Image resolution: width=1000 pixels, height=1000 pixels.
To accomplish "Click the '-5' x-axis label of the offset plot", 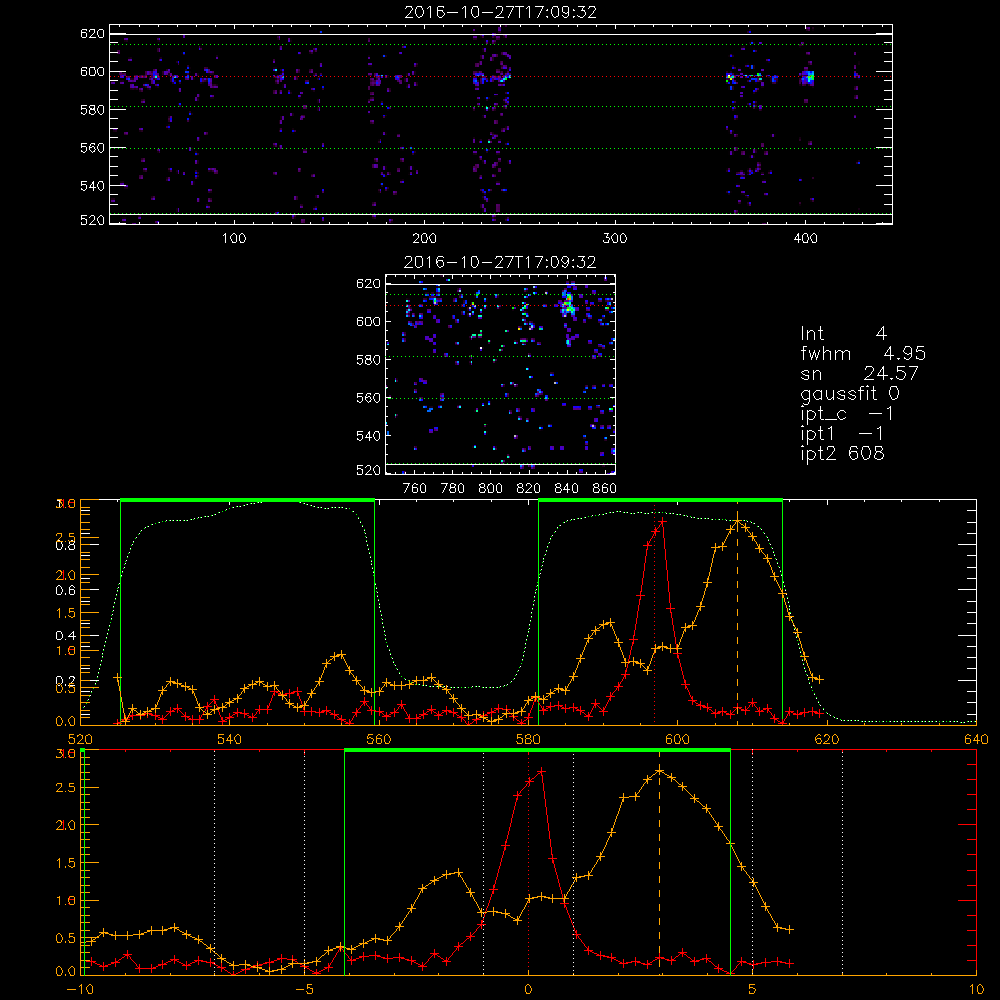I will coord(304,989).
